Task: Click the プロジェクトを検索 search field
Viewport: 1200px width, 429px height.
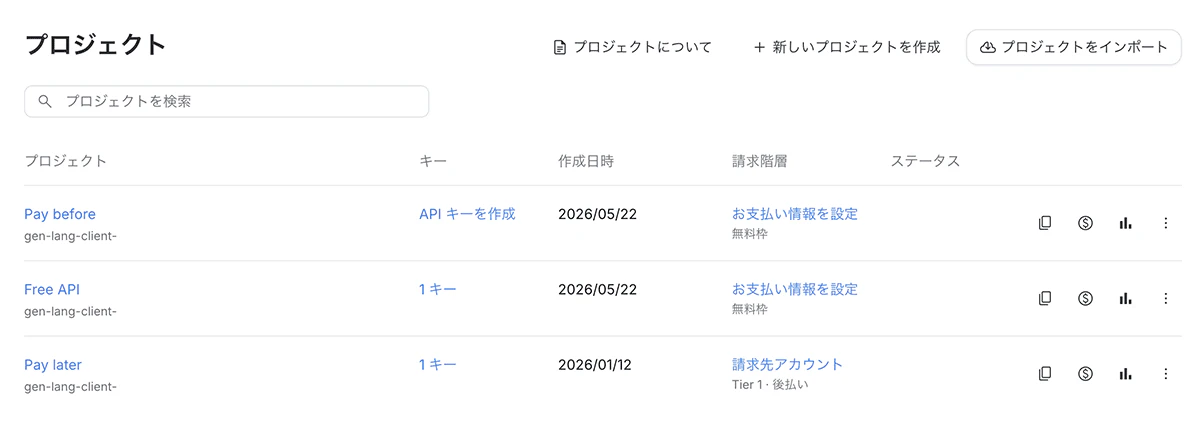Action: coord(227,101)
